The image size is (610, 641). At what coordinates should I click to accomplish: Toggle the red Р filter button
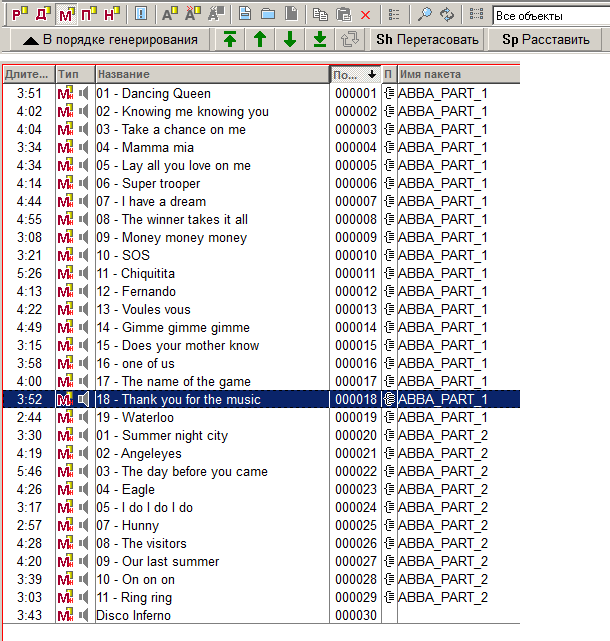click(20, 15)
